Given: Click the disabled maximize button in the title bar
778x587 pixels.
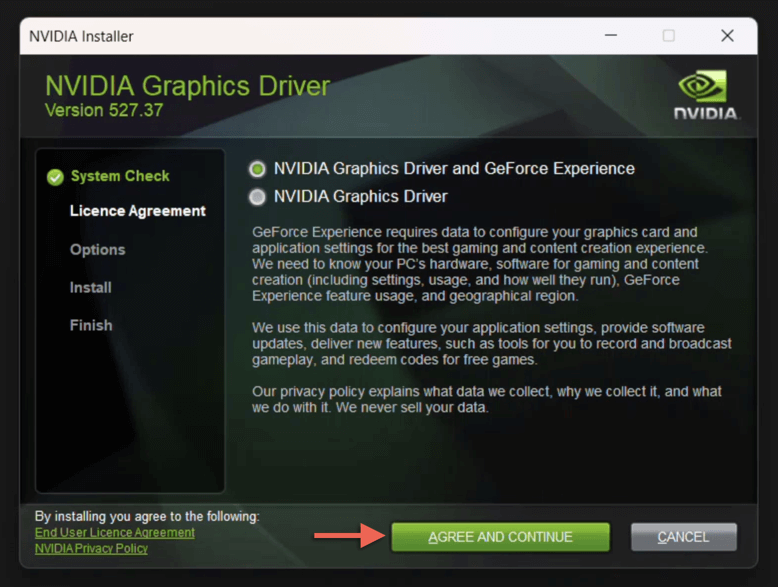Looking at the screenshot, I should pos(668,36).
